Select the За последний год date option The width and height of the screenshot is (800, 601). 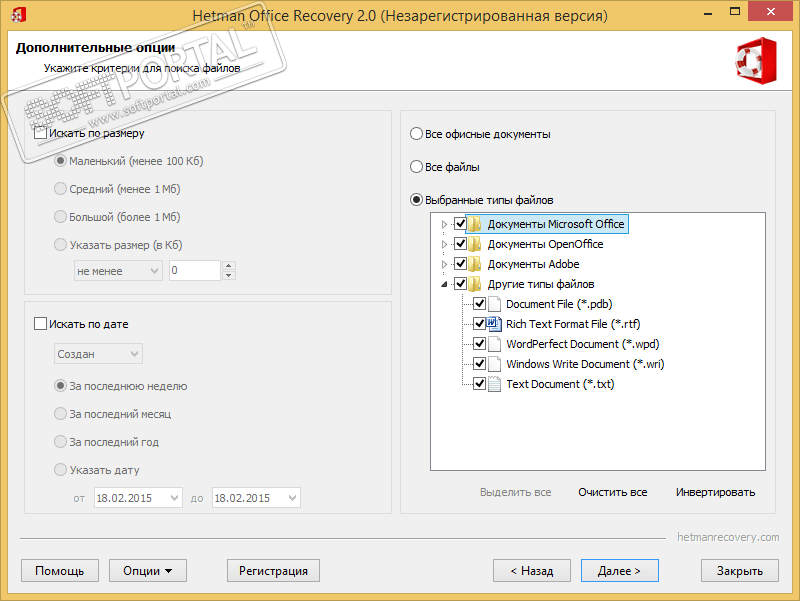60,442
